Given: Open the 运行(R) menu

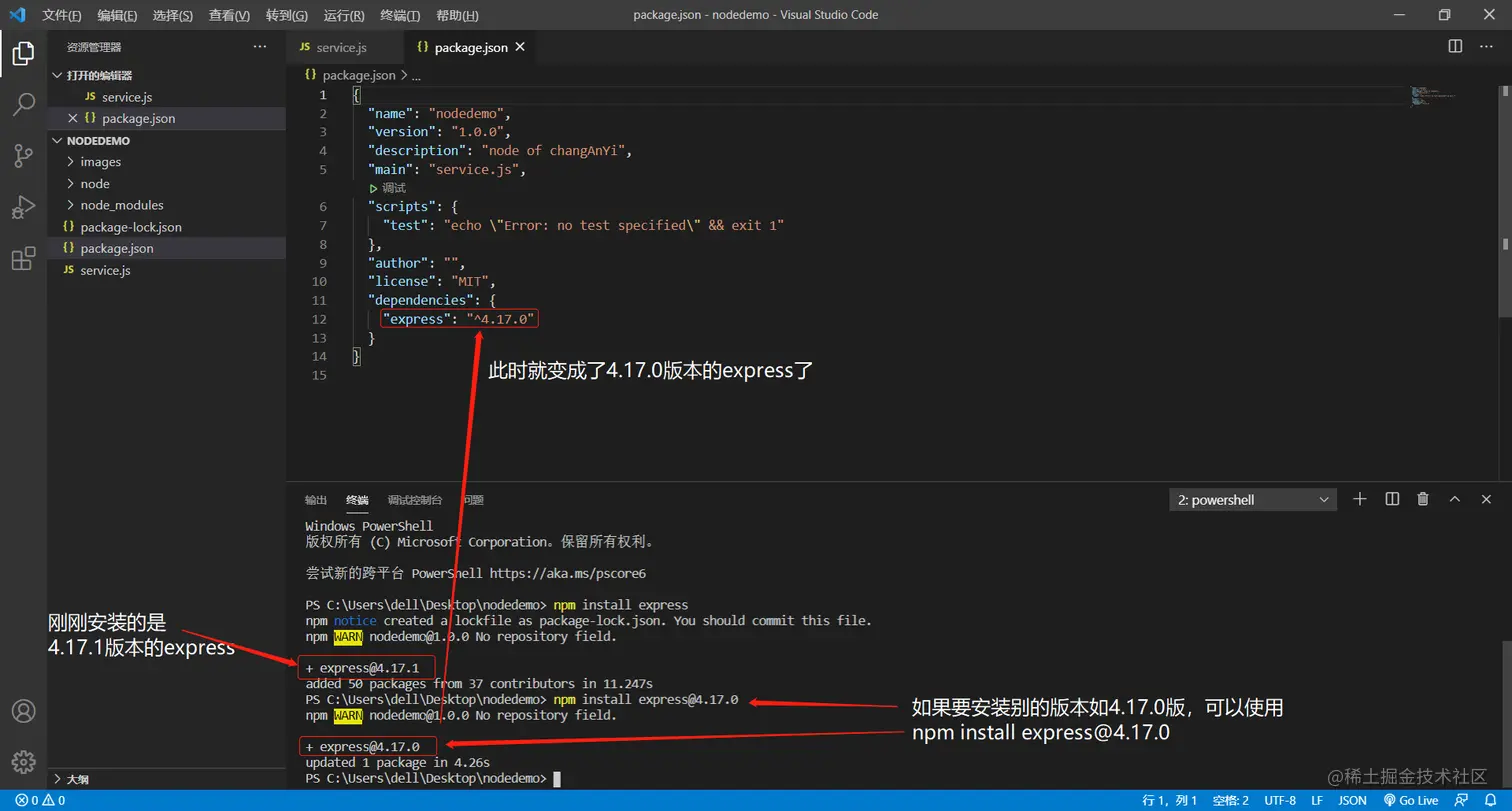Looking at the screenshot, I should pos(344,15).
